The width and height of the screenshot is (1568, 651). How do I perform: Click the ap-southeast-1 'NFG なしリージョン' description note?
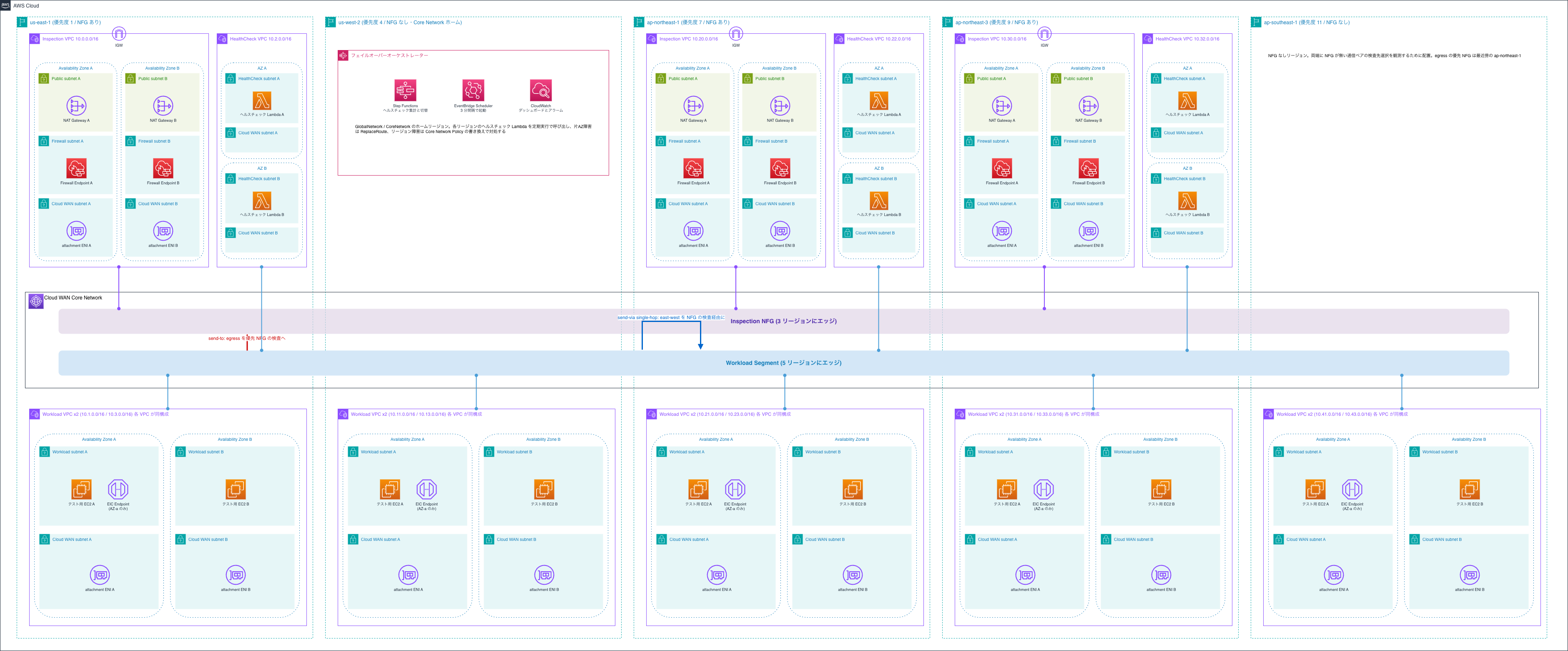coord(1394,55)
